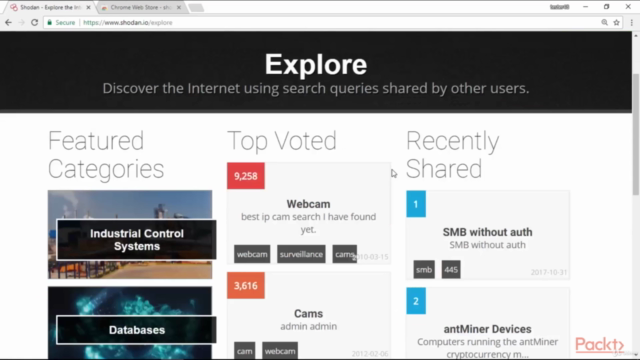Open the Chrome three-dot menu
Screen dimensions: 640x360
pyautogui.click(x=631, y=22)
